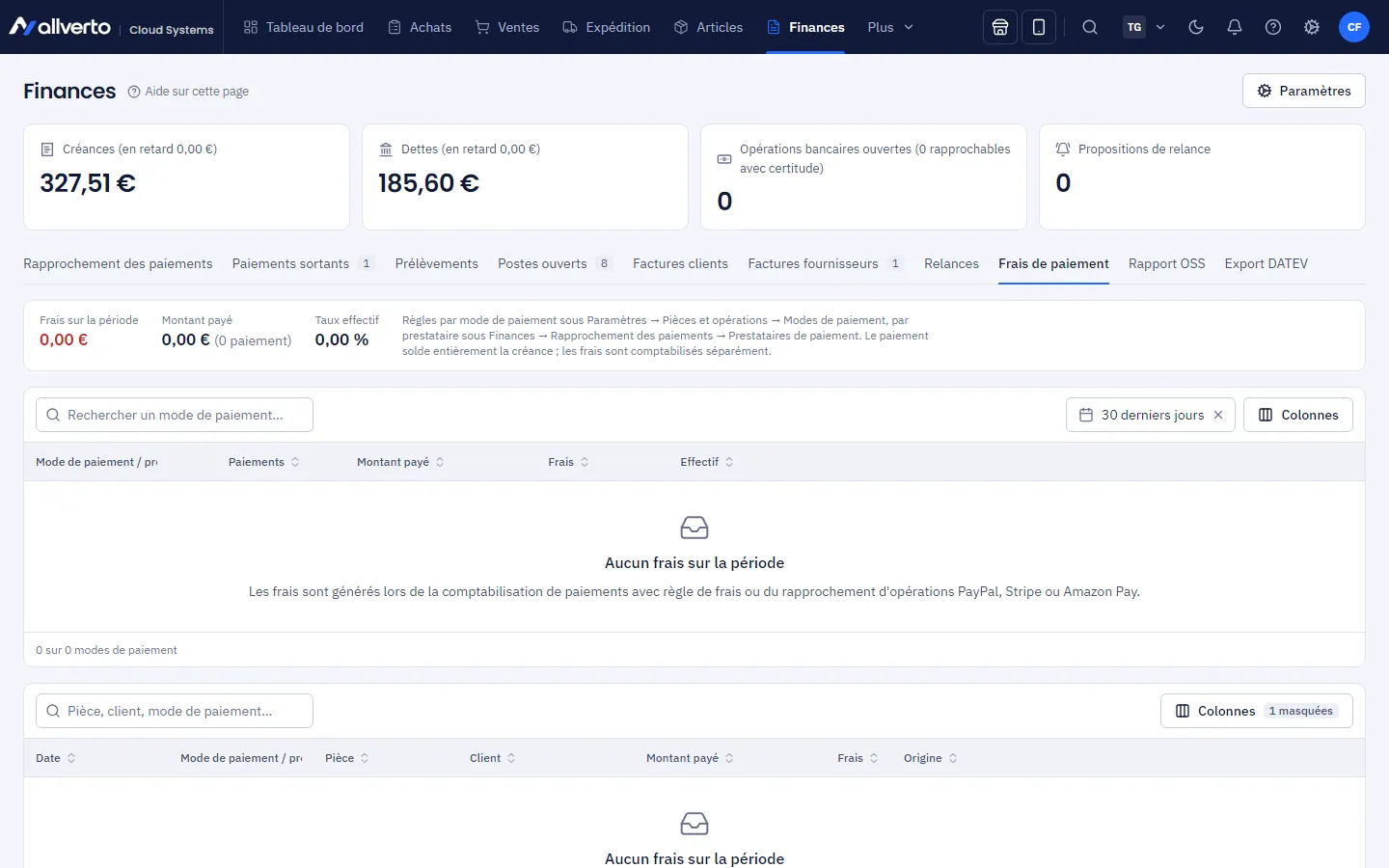Screen dimensions: 1389x868
Task: Sort by the Effectif column
Action: [x=707, y=462]
